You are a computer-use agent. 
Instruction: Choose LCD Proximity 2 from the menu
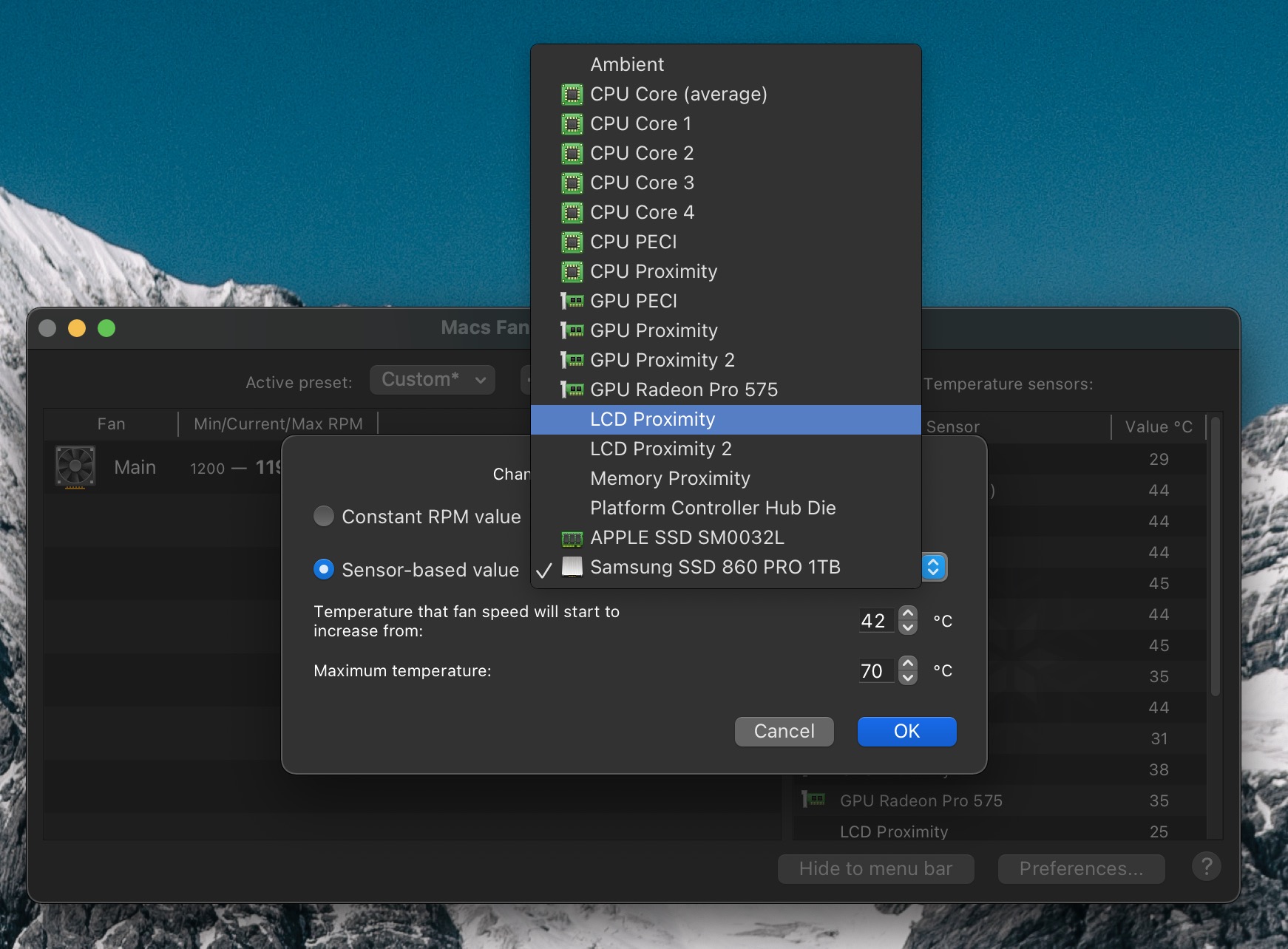pyautogui.click(x=726, y=449)
